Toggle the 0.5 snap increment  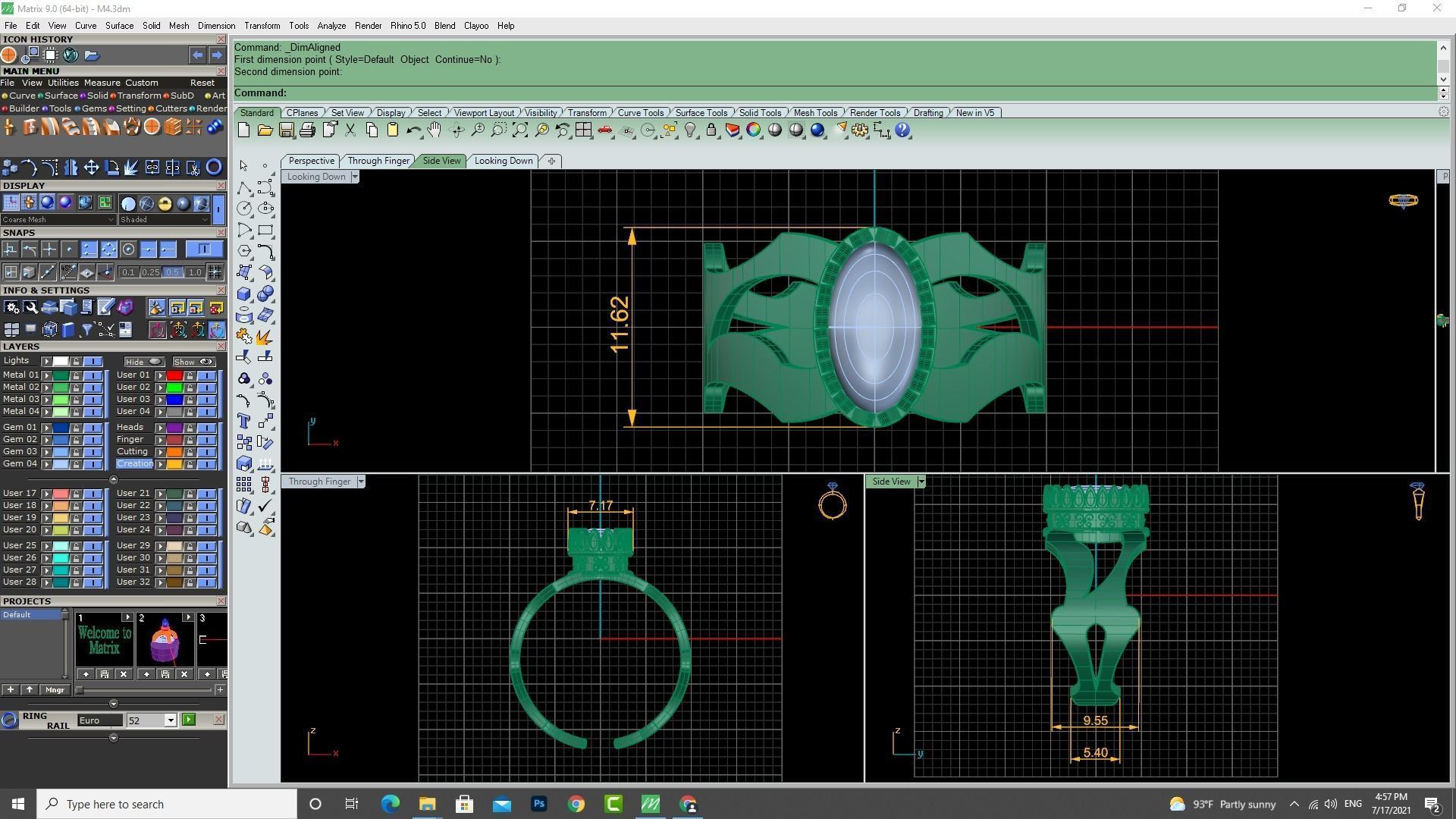(172, 272)
